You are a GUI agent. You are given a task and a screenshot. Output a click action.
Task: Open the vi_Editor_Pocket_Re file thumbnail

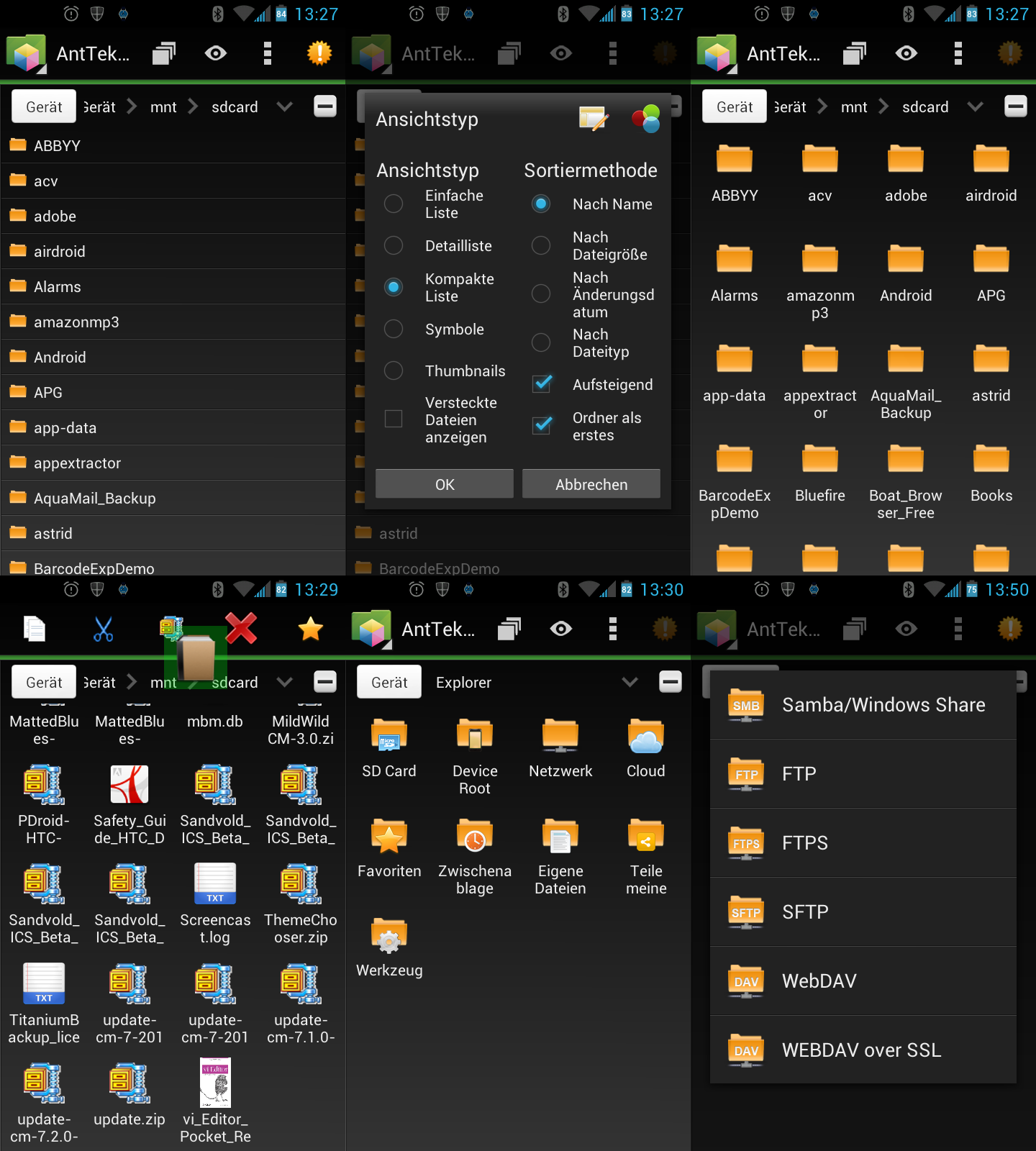pos(215,1083)
